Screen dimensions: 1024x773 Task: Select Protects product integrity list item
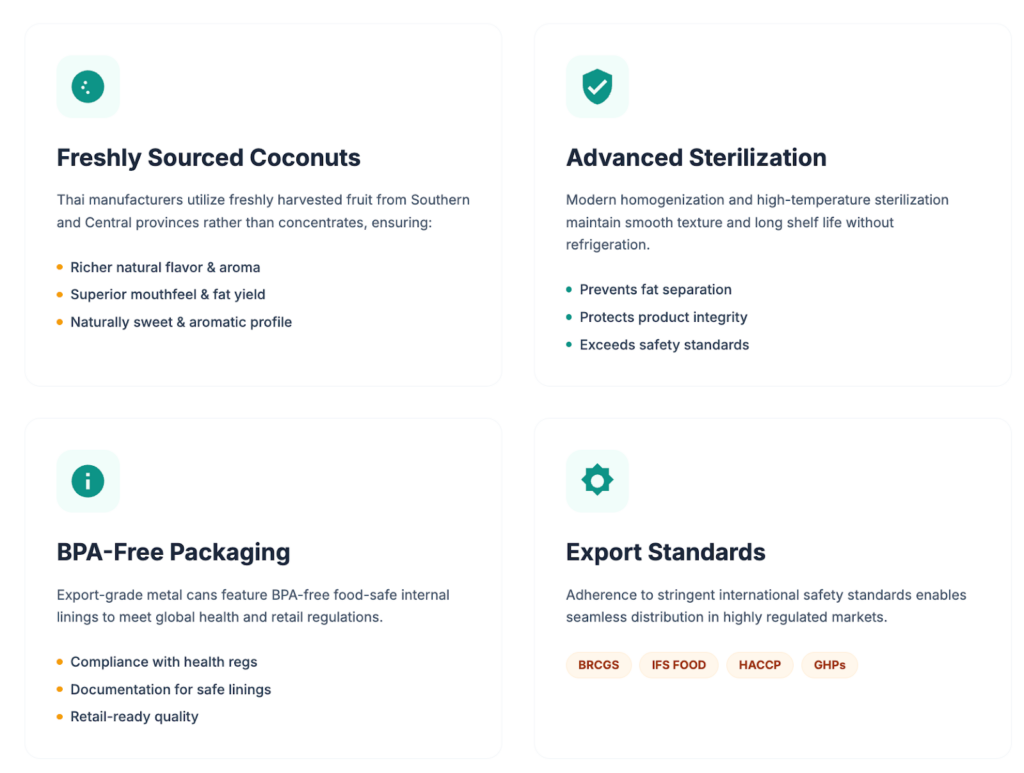tap(663, 317)
